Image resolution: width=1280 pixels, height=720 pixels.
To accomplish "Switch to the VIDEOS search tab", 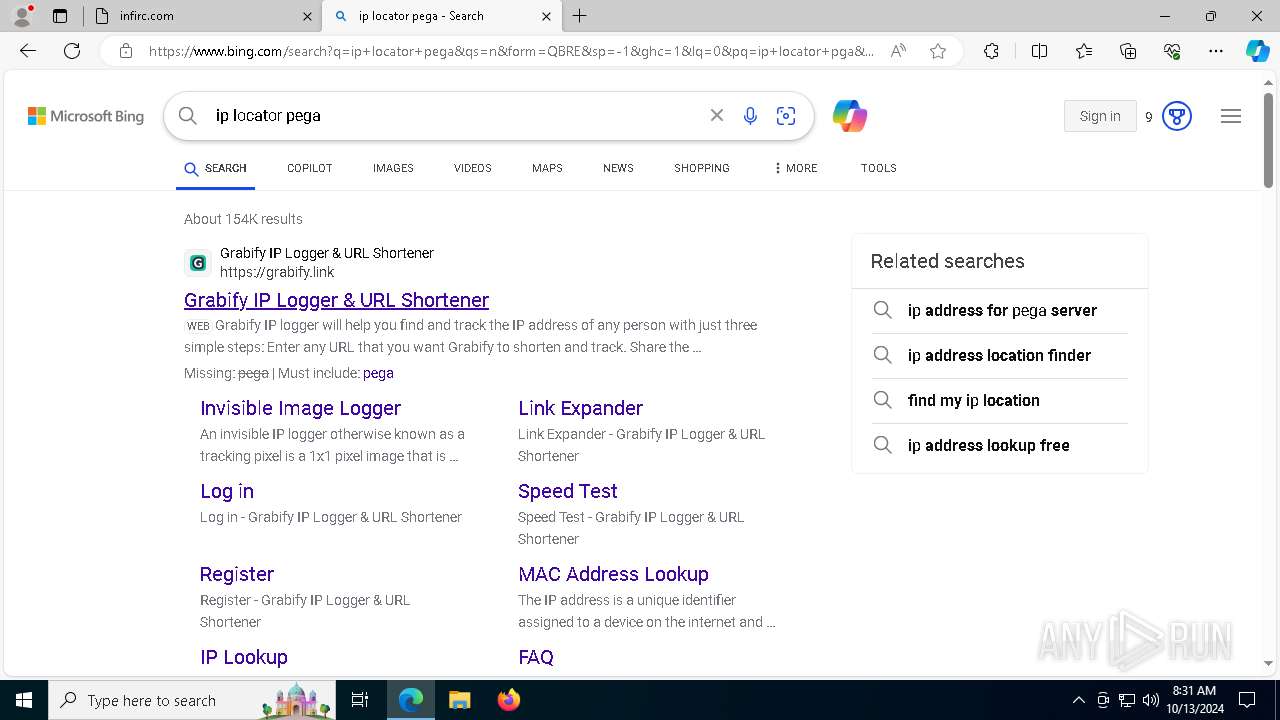I will pyautogui.click(x=472, y=168).
